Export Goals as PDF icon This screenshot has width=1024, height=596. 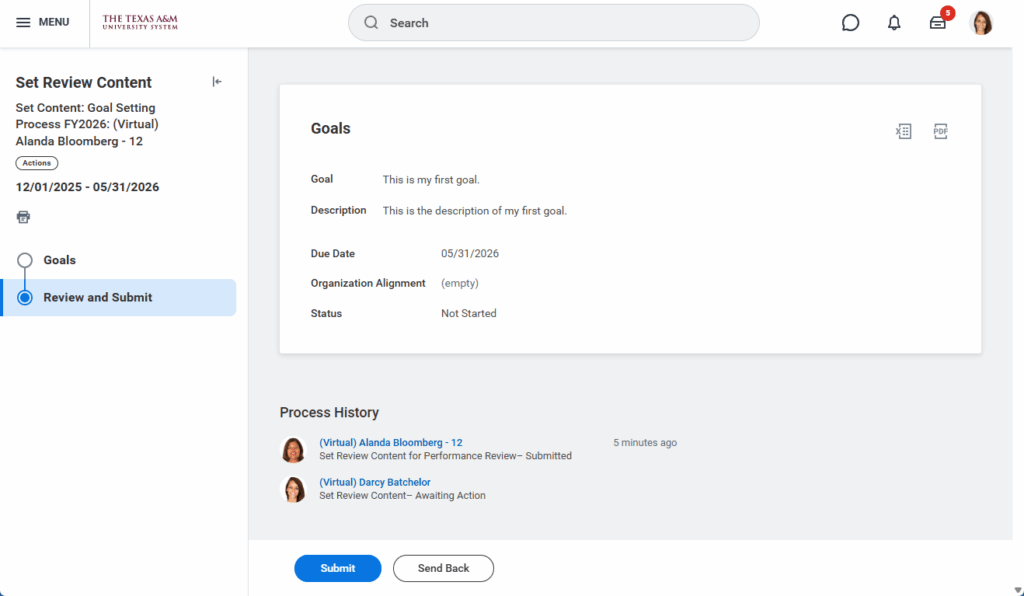tap(940, 131)
